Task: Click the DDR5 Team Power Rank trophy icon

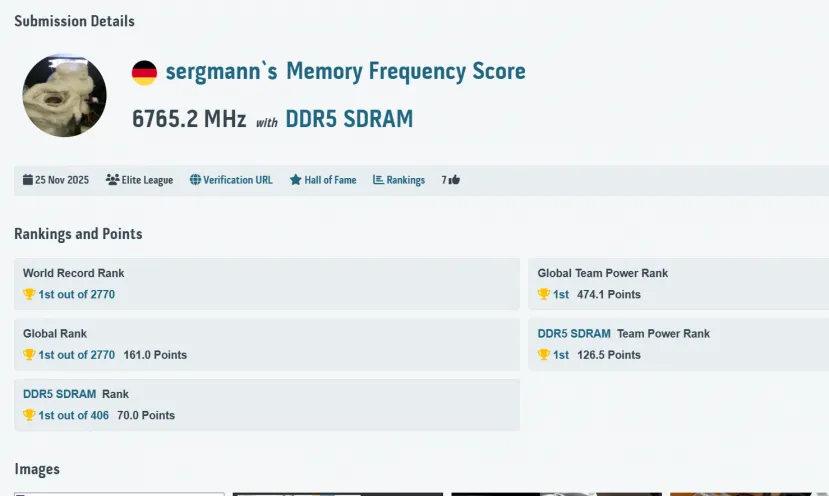Action: pyautogui.click(x=544, y=354)
